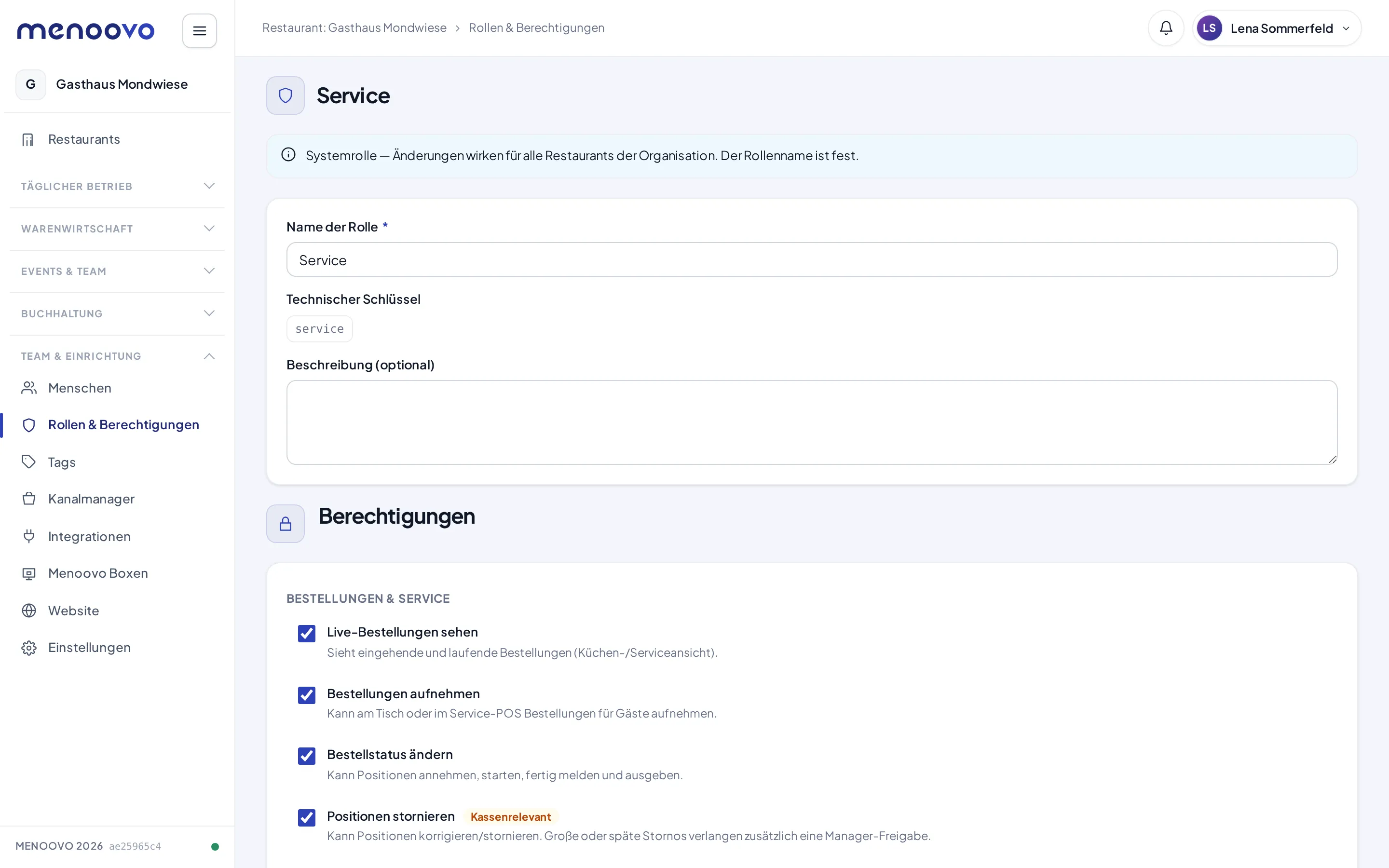Viewport: 1389px width, 868px height.
Task: Click the shield icon next to Service heading
Action: [285, 95]
